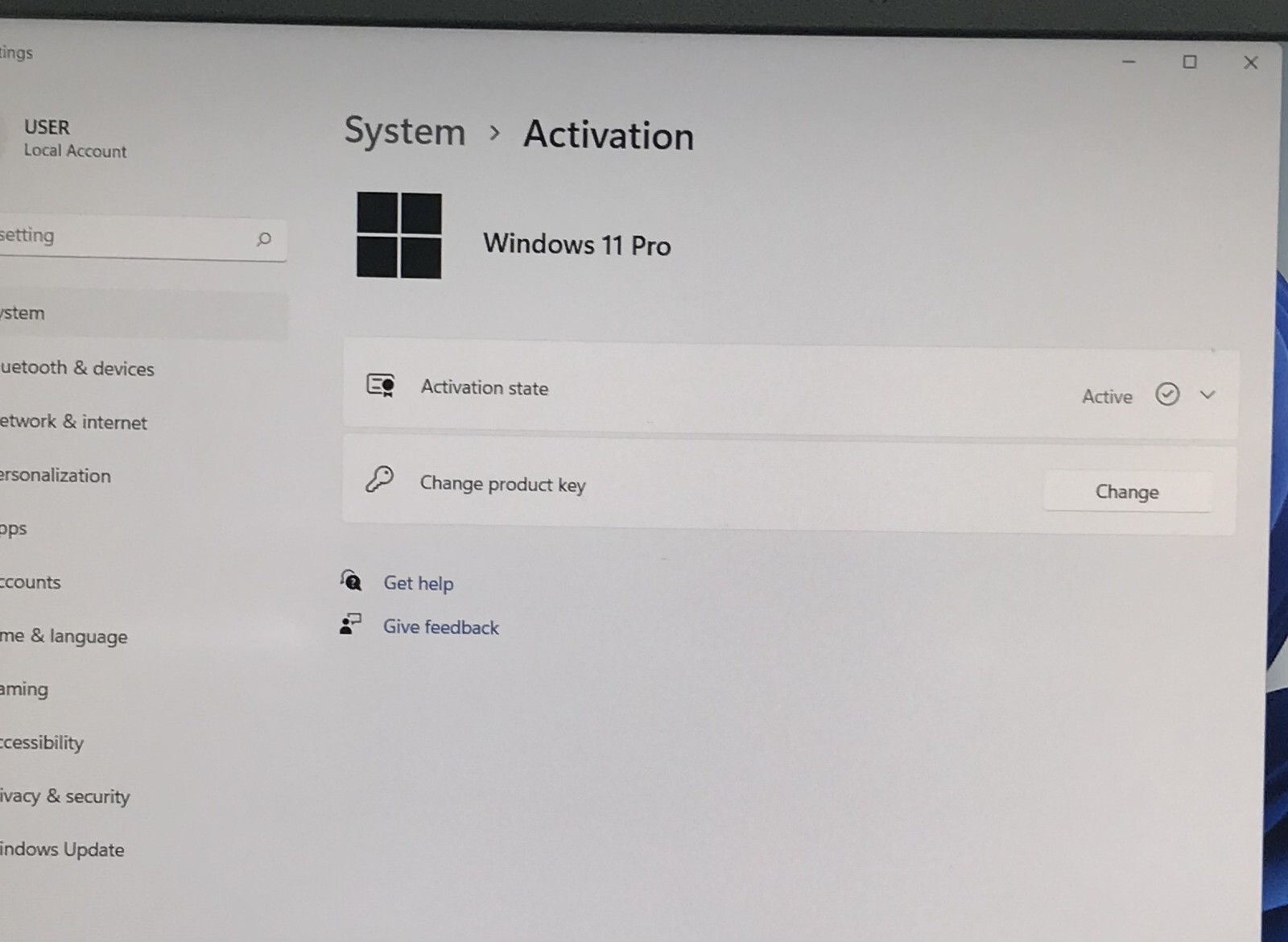Viewport: 1288px width, 942px height.
Task: Expand the Activation state chevron
Action: (1207, 395)
